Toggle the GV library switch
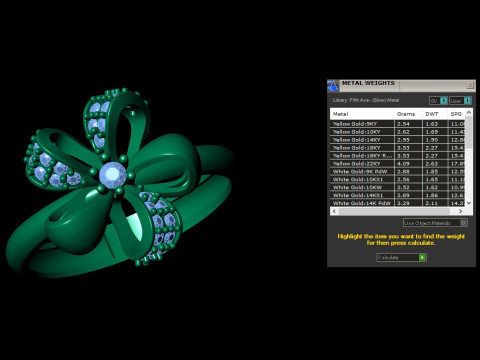480x360 pixels. (438, 100)
